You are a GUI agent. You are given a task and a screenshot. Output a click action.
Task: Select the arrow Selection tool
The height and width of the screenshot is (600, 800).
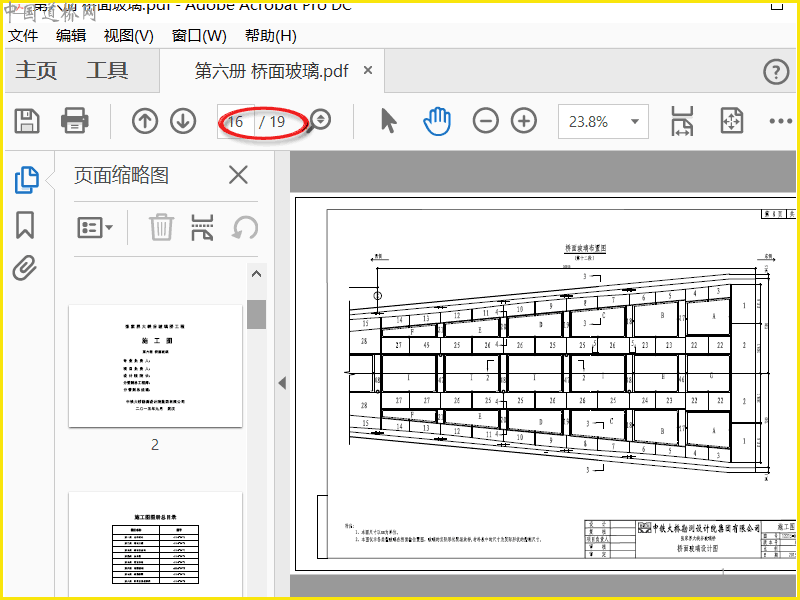tap(389, 121)
